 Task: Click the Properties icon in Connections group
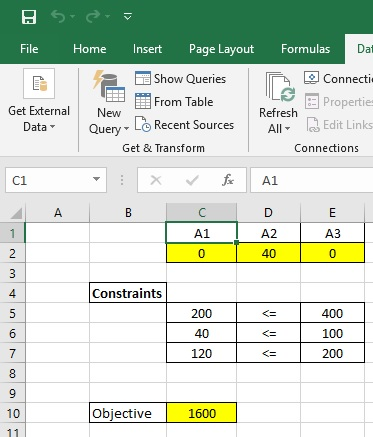click(312, 101)
